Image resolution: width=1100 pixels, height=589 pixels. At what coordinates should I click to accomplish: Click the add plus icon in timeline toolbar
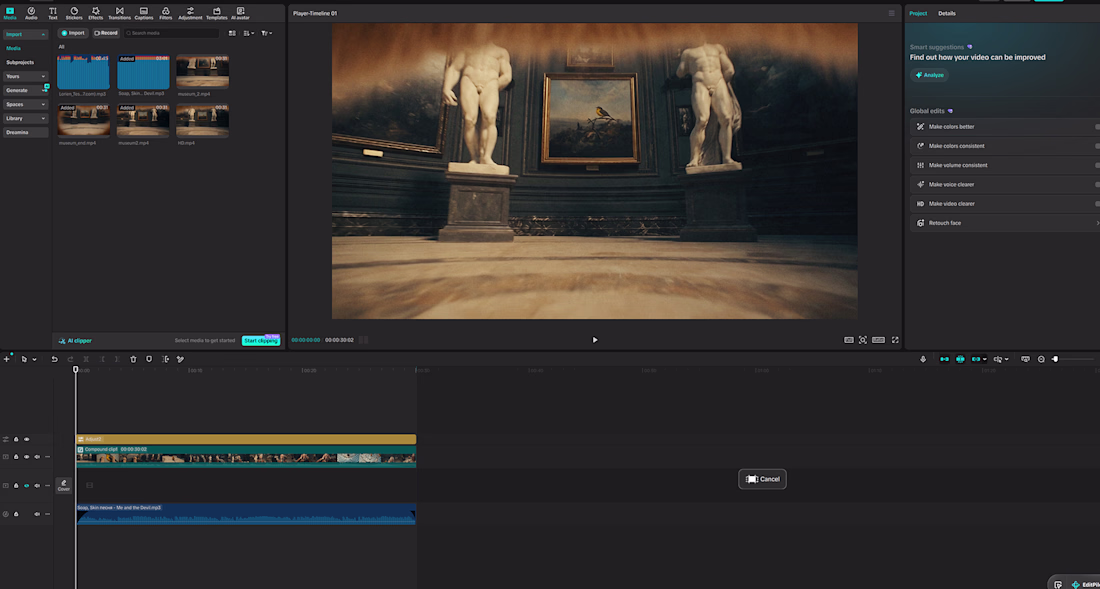point(6,359)
